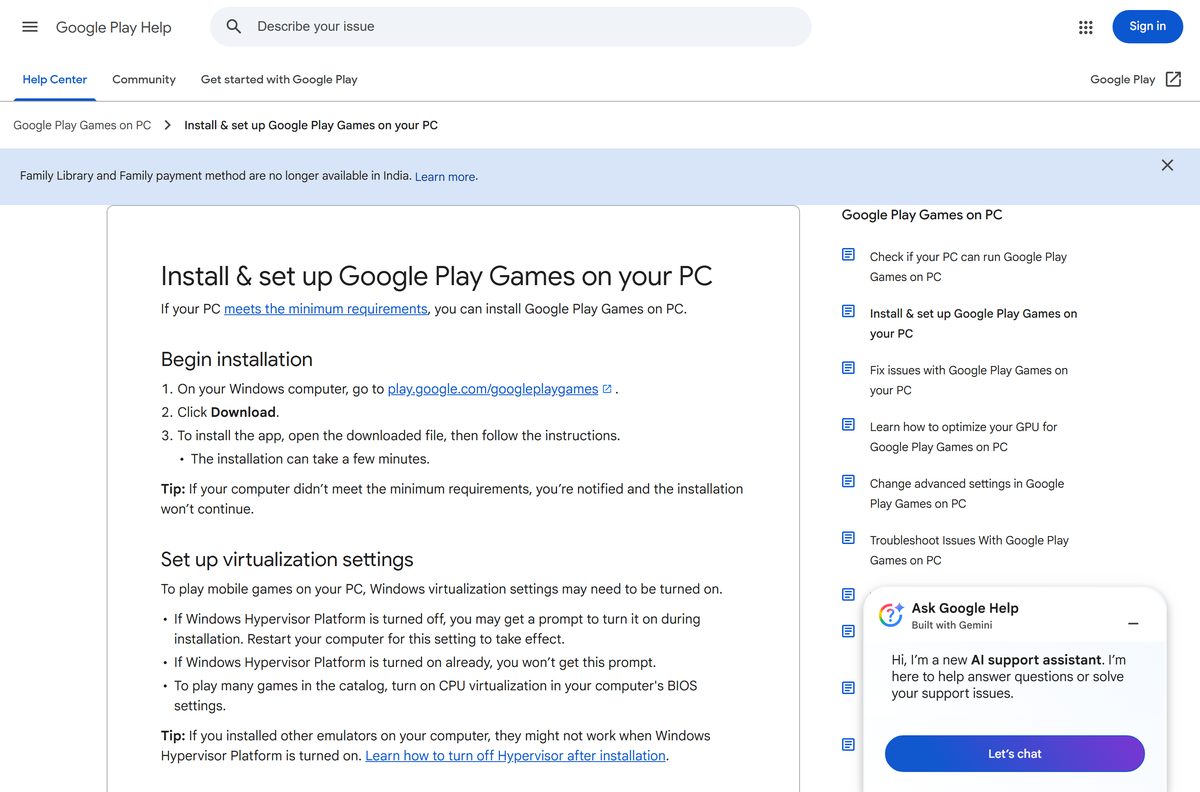Click article icon beside Troubleshoot Issues

click(x=848, y=538)
